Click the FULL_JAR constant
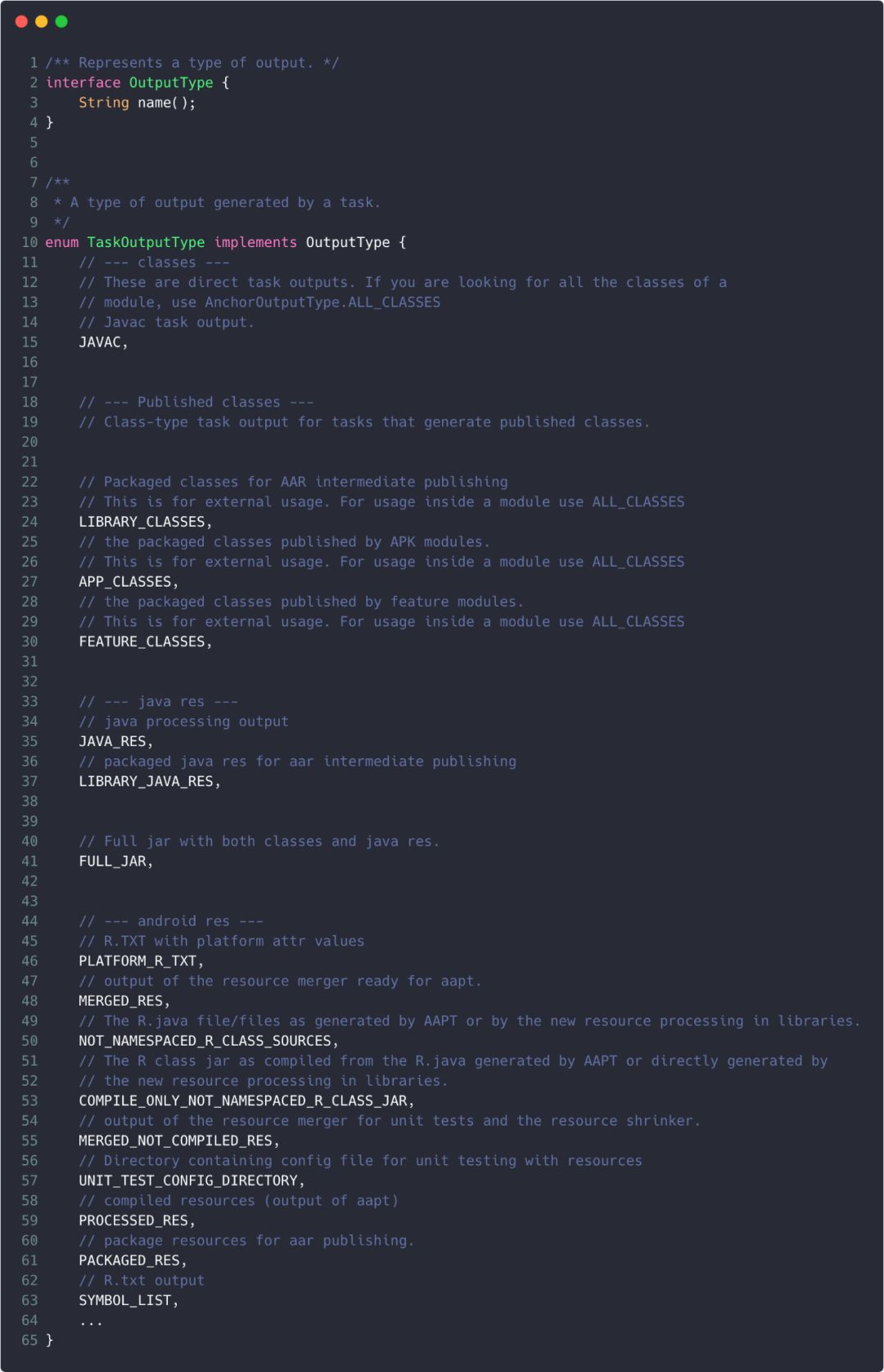 (x=113, y=861)
